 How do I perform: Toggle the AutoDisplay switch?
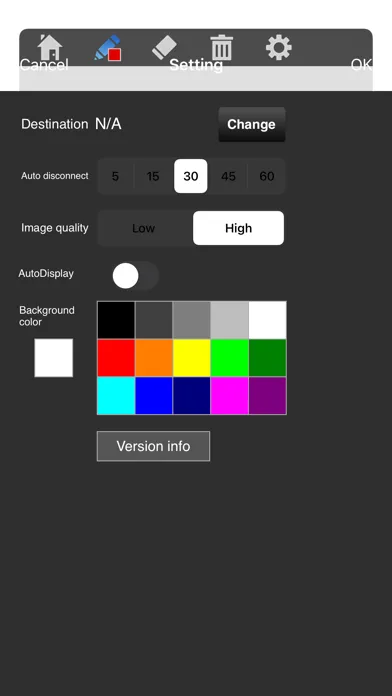pyautogui.click(x=135, y=276)
